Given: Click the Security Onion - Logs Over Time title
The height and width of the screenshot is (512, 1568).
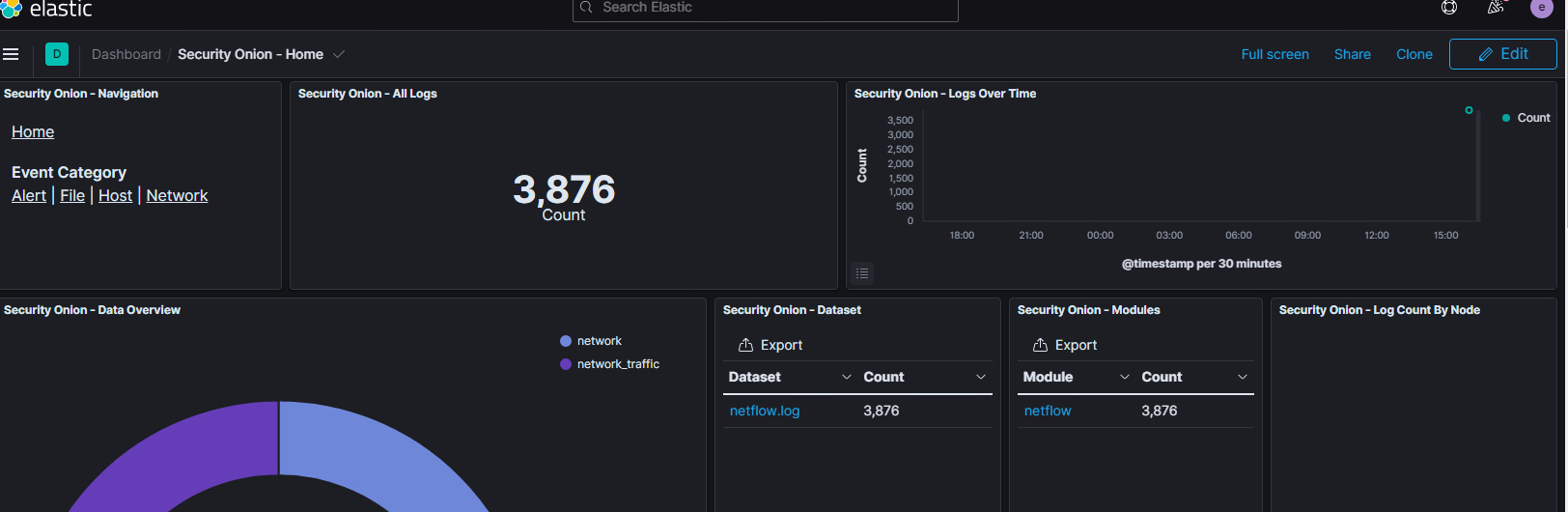Looking at the screenshot, I should pos(945,94).
